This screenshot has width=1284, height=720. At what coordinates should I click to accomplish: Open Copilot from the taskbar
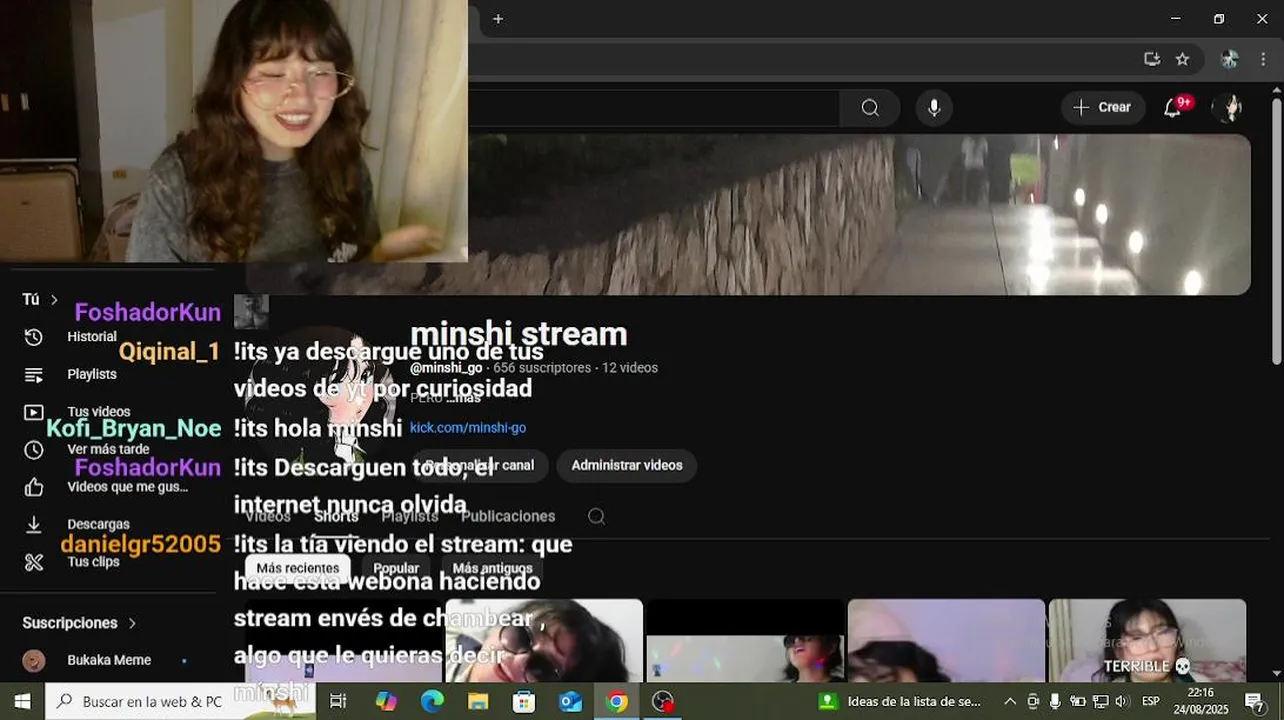click(x=386, y=701)
